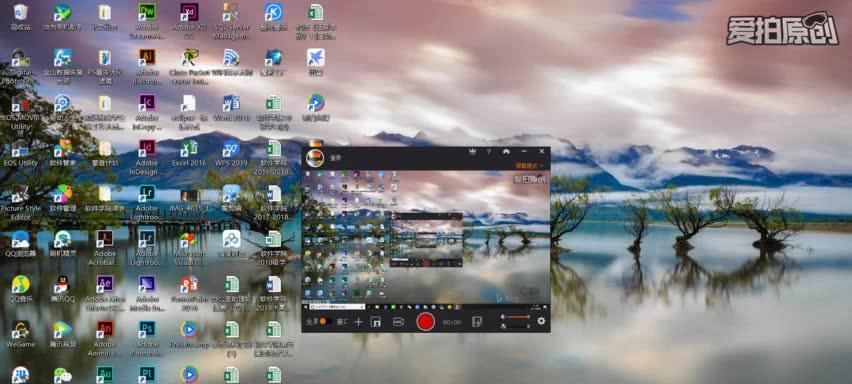
Task: Select the window (窗口) capture mode
Action: (342, 322)
